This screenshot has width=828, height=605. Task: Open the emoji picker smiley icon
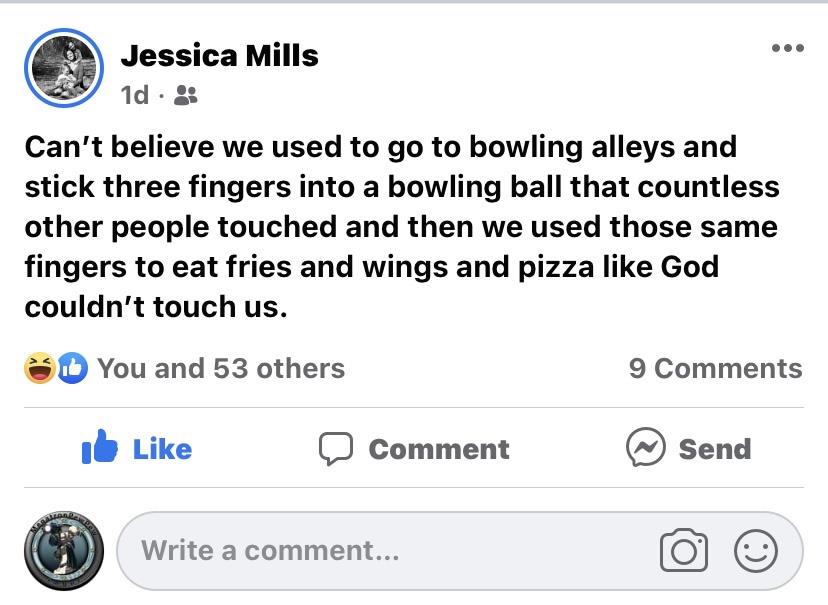pyautogui.click(x=755, y=551)
